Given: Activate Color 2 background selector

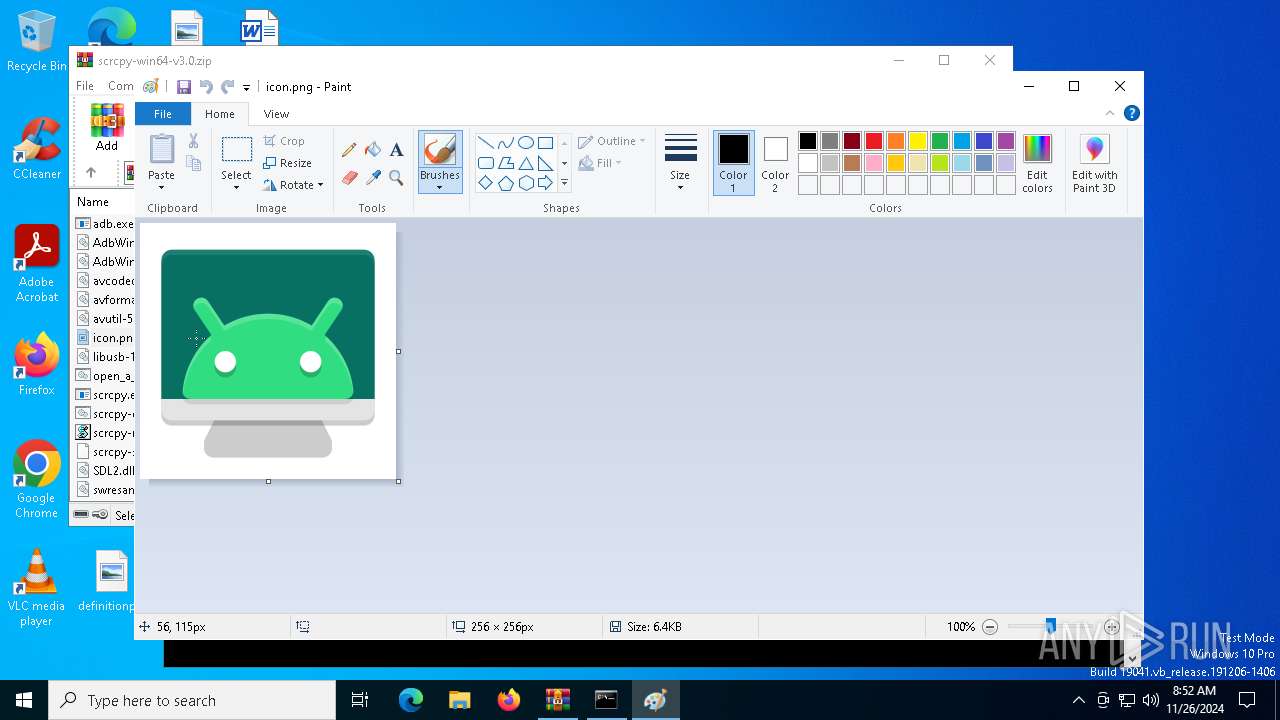Looking at the screenshot, I should [775, 163].
